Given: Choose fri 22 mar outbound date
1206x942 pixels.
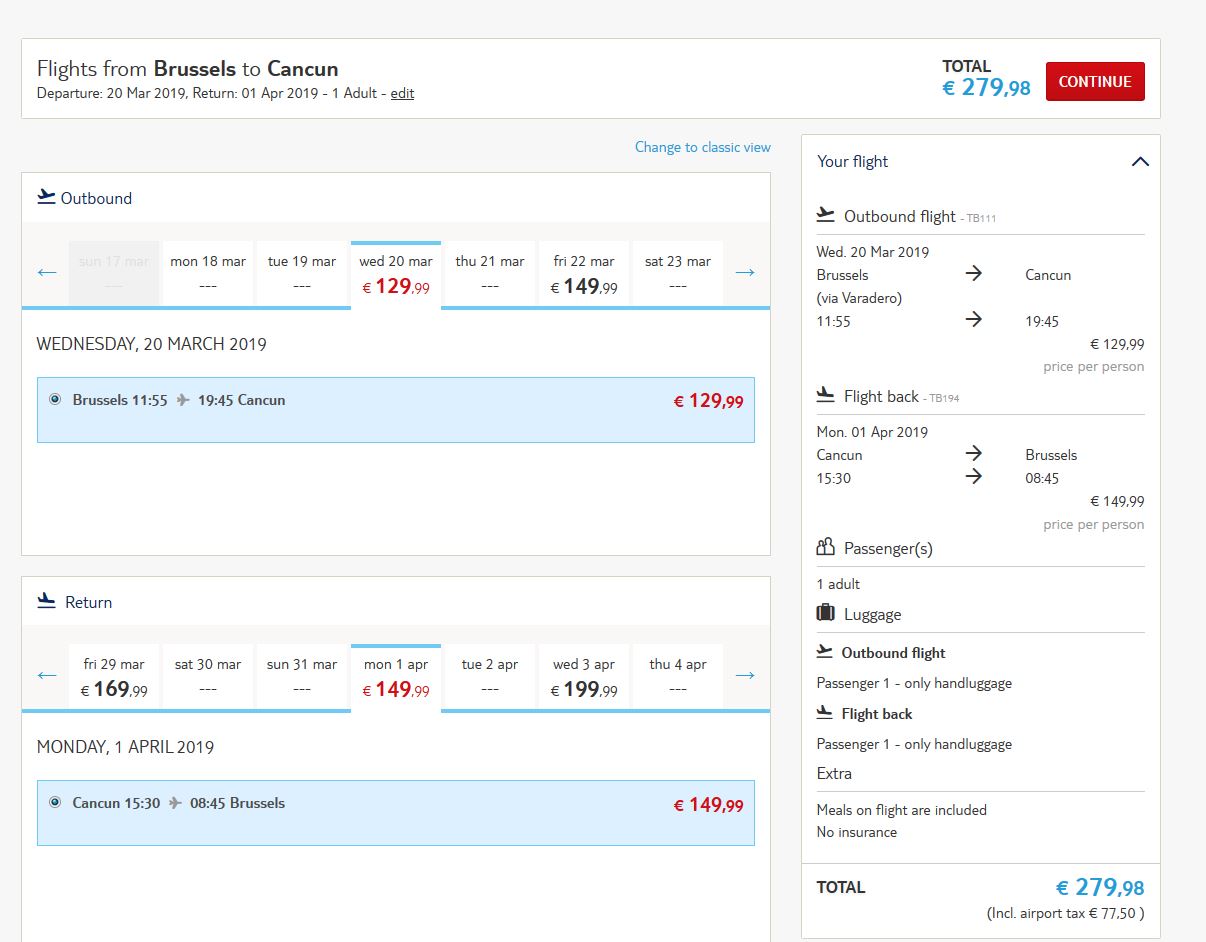Looking at the screenshot, I should [584, 273].
